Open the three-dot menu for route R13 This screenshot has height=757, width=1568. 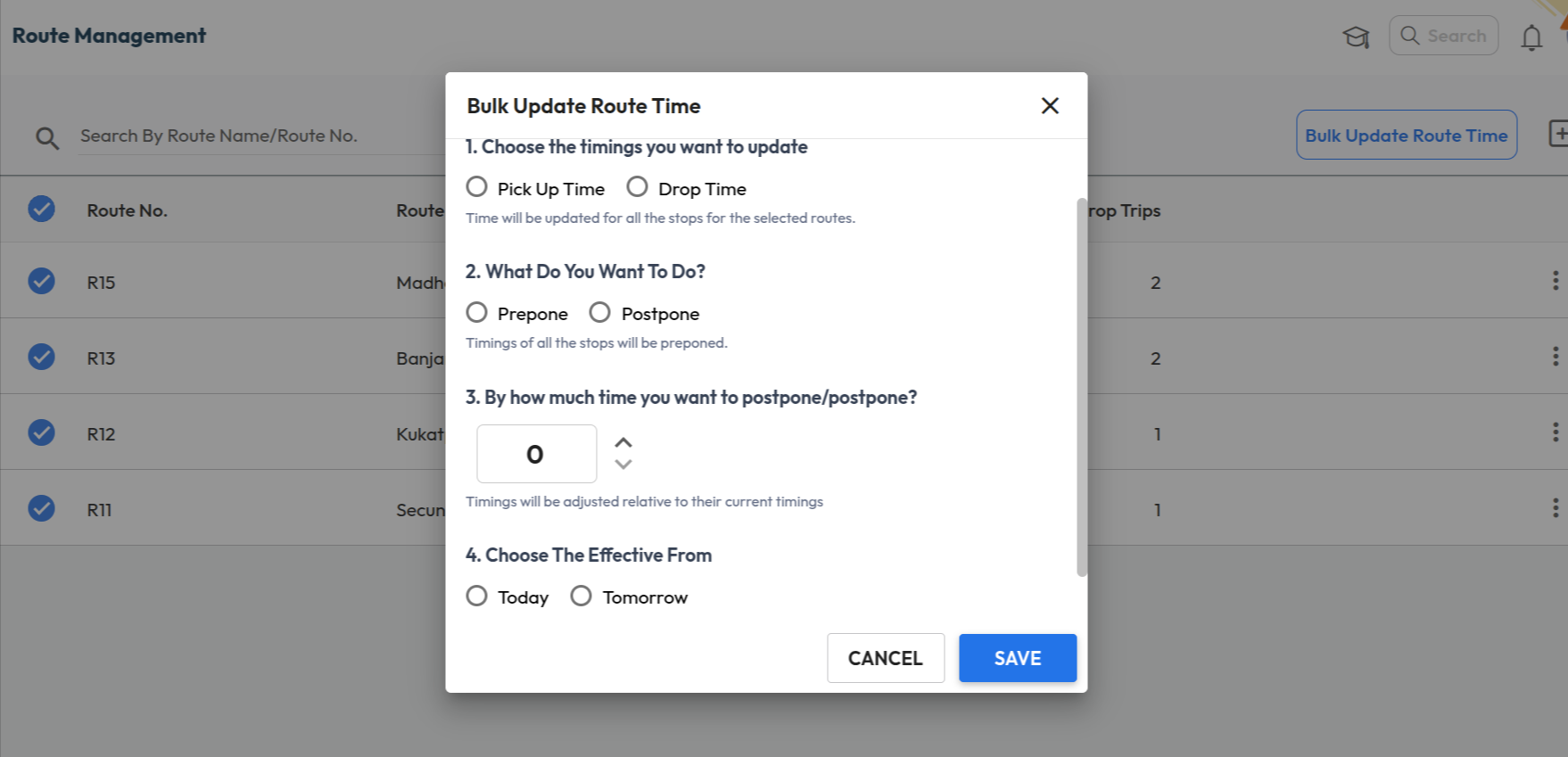(1555, 358)
